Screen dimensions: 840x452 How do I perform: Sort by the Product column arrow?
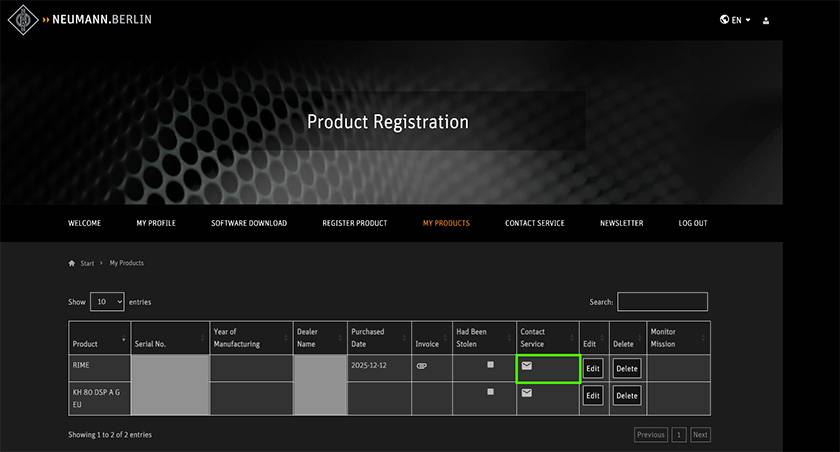[123, 338]
